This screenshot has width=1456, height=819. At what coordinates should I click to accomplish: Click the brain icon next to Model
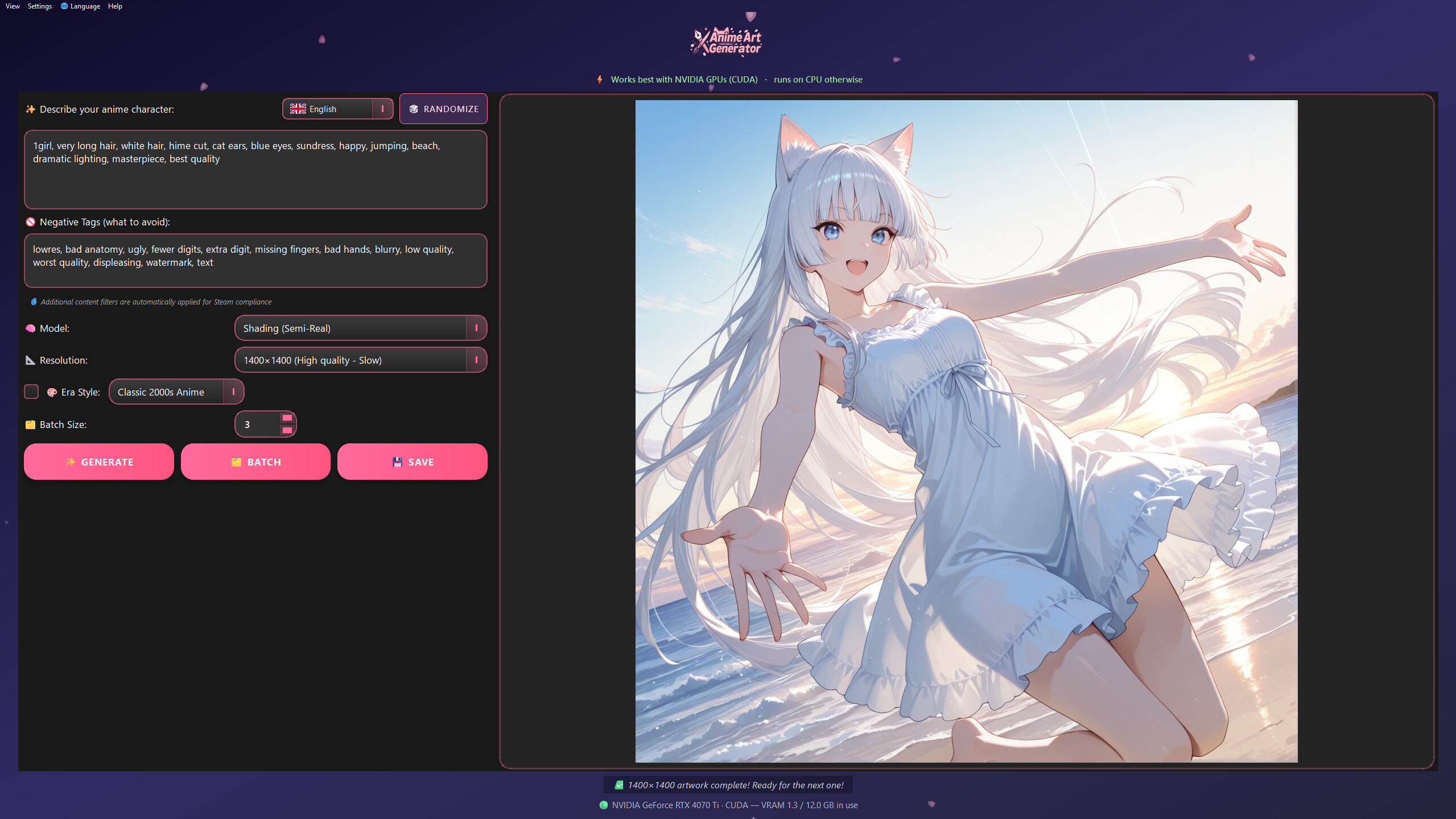coord(30,328)
